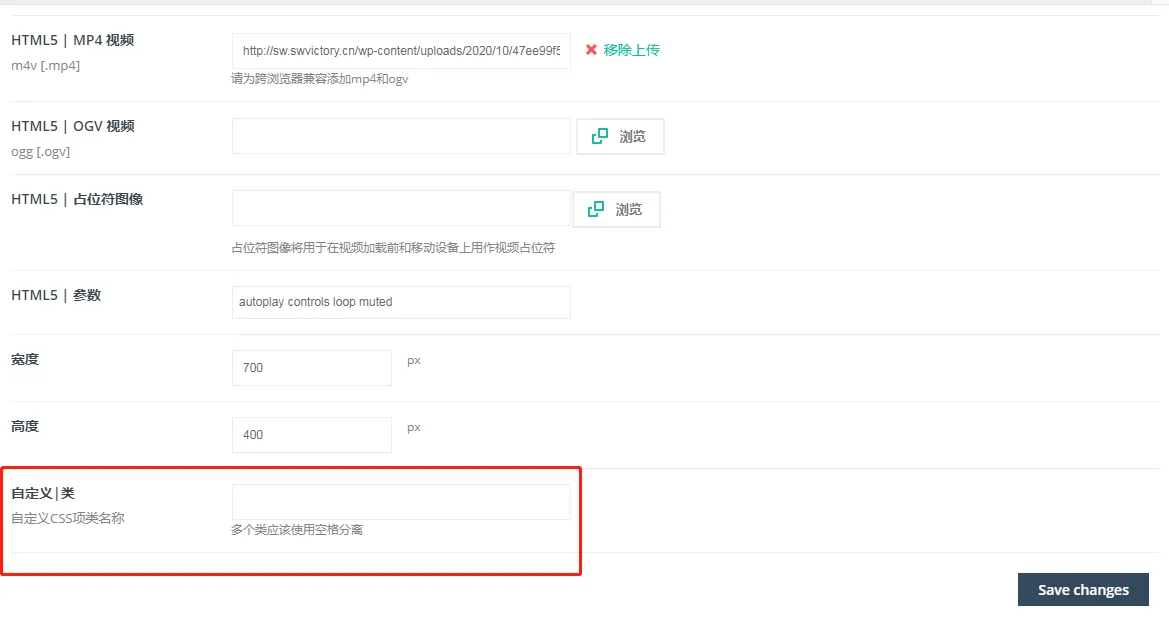
Task: Click the custom CSS class input field
Action: tap(401, 502)
